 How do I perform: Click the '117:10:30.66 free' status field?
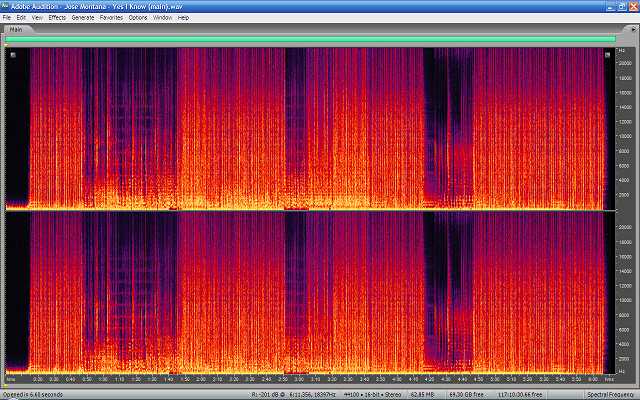pos(520,395)
